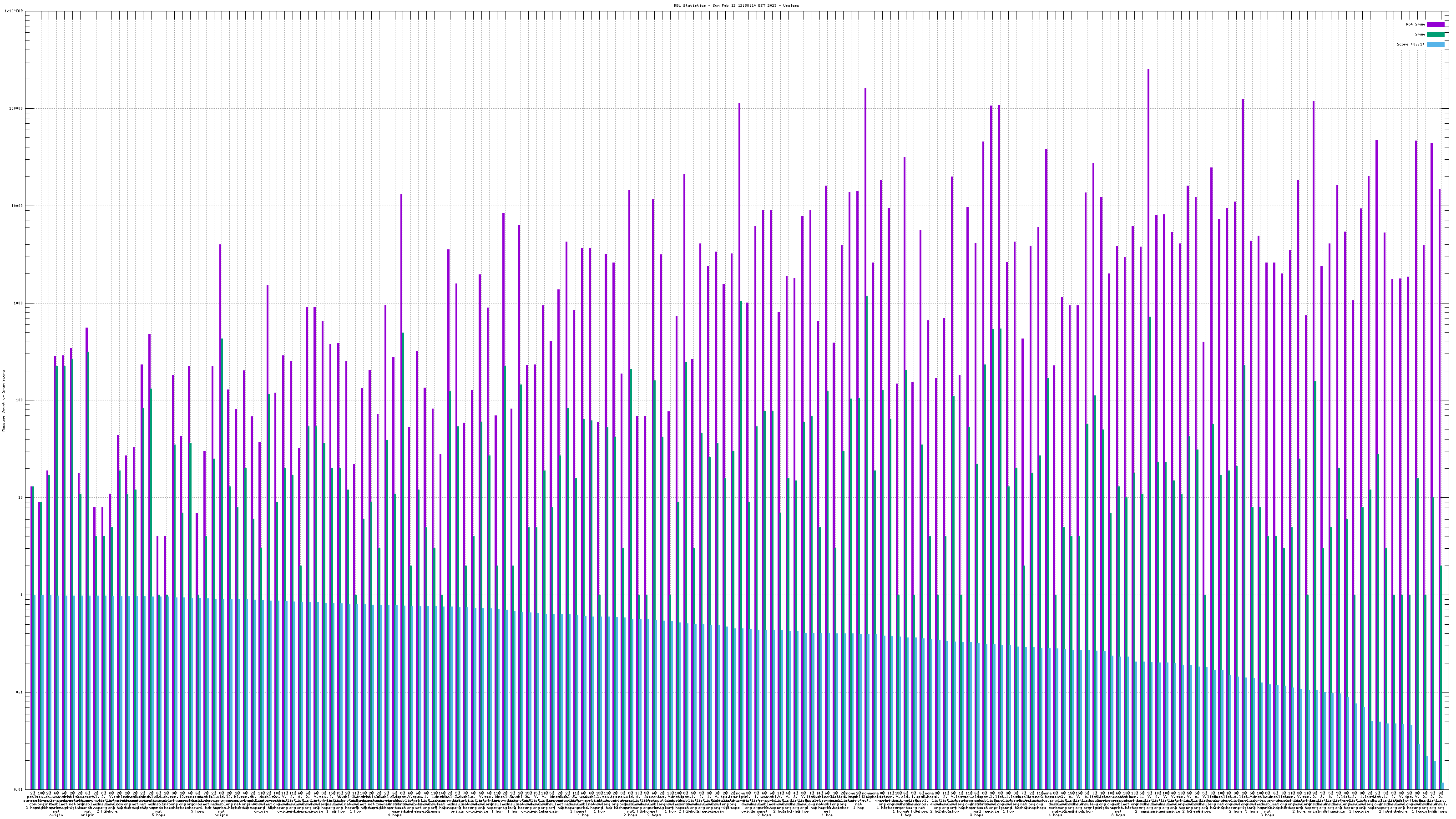1456x819 pixels.
Task: Click the 100 y-axis tick label
Action: coord(20,400)
